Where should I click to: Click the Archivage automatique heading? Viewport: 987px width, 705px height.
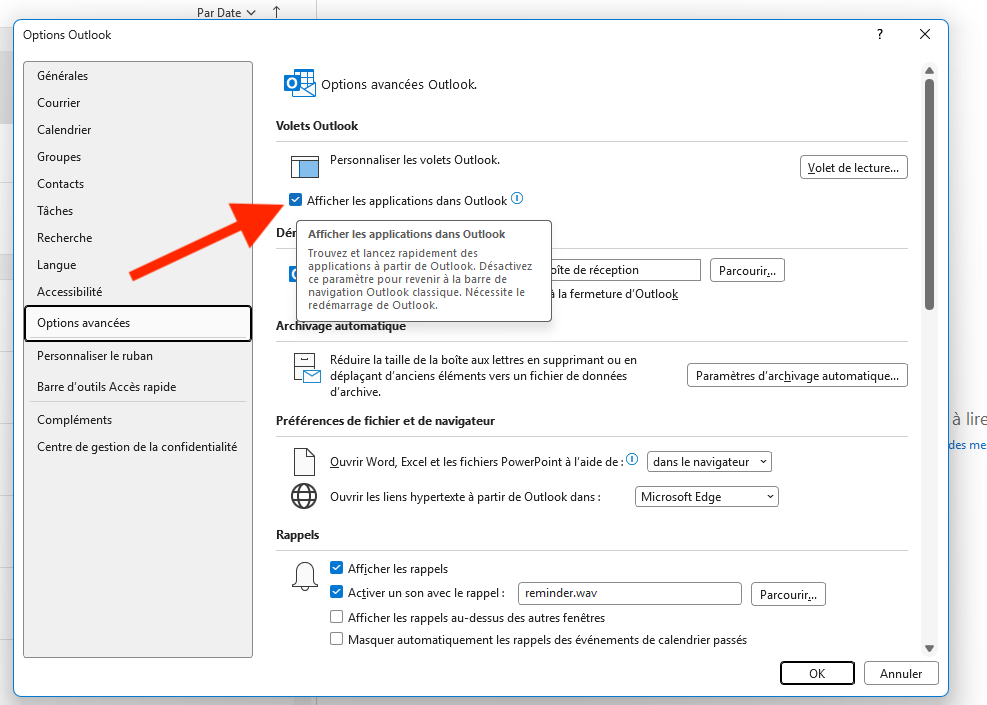click(x=341, y=326)
